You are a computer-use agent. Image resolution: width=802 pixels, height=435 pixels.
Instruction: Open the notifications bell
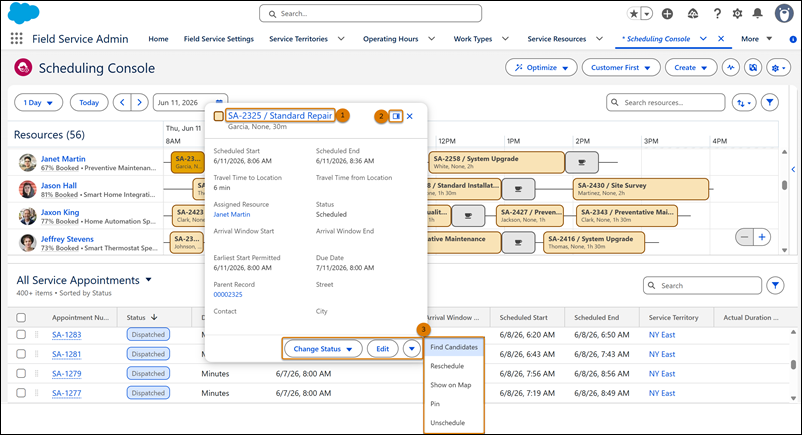pos(757,14)
